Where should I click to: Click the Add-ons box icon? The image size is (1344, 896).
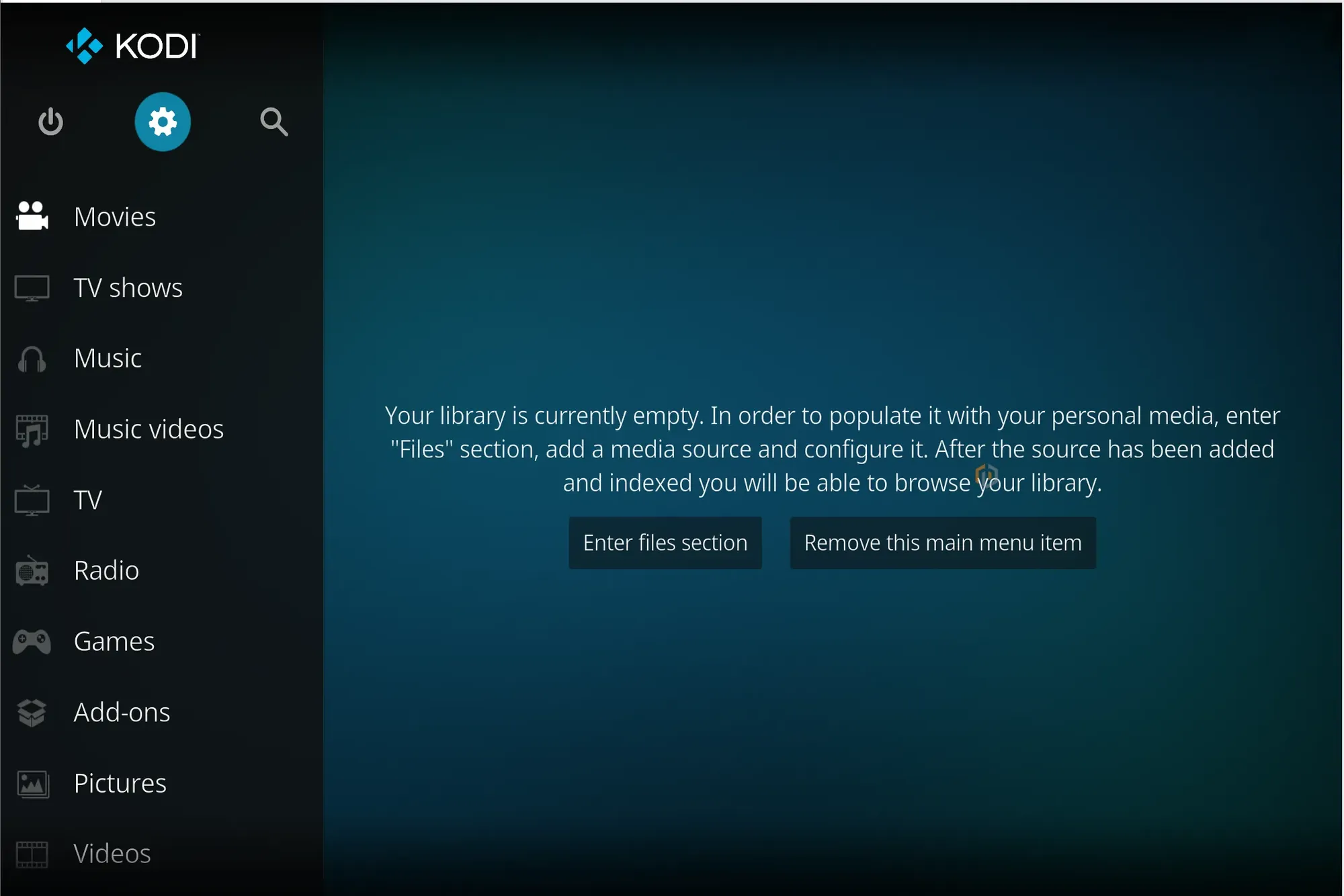(32, 713)
